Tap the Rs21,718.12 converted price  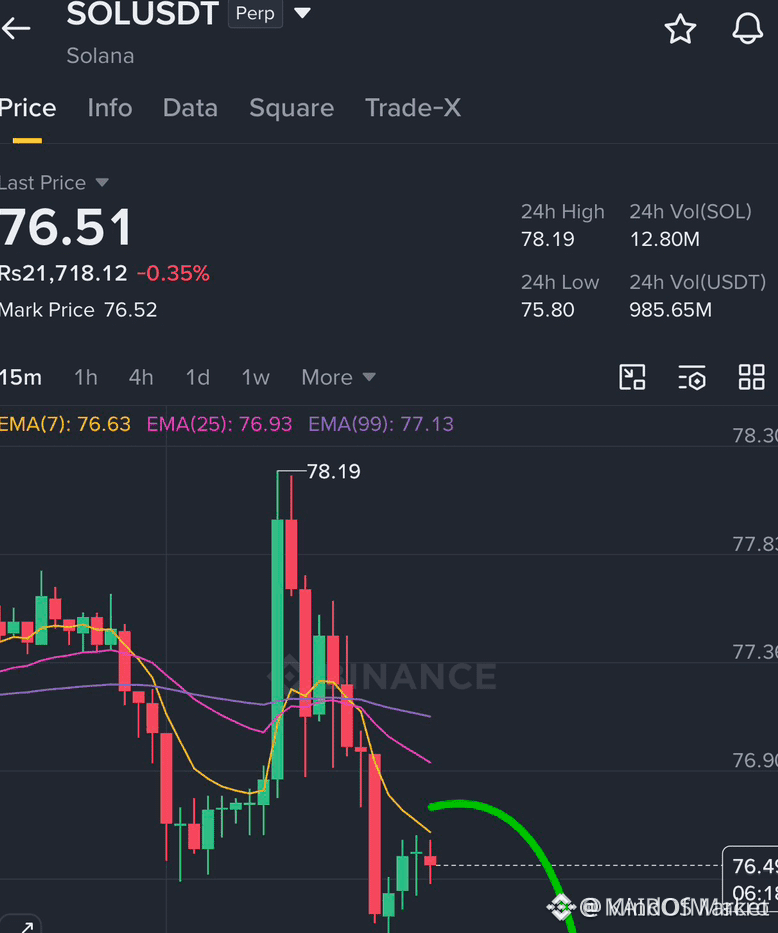coord(64,274)
